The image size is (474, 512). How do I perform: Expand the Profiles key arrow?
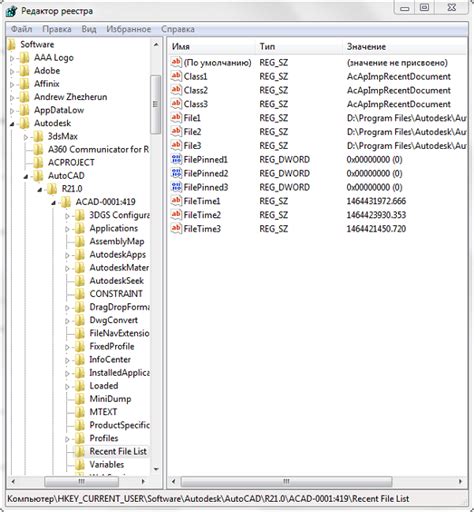(x=67, y=439)
